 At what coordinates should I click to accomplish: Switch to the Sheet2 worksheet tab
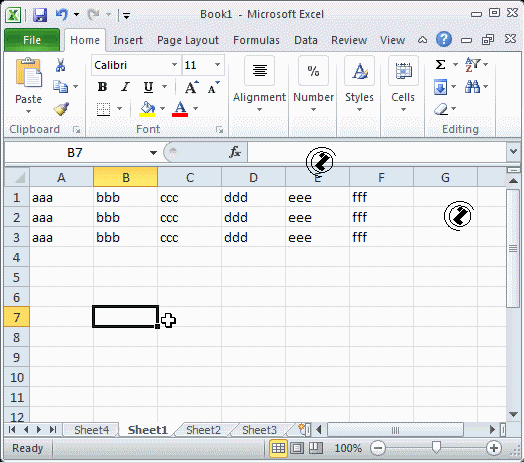tap(203, 430)
